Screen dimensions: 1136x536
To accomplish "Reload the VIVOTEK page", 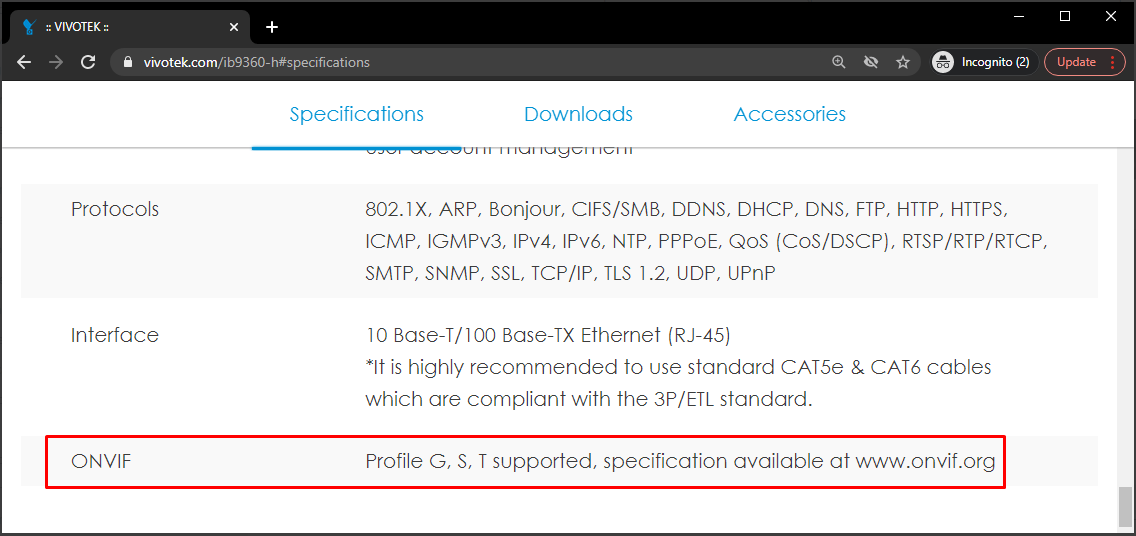I will click(x=88, y=62).
